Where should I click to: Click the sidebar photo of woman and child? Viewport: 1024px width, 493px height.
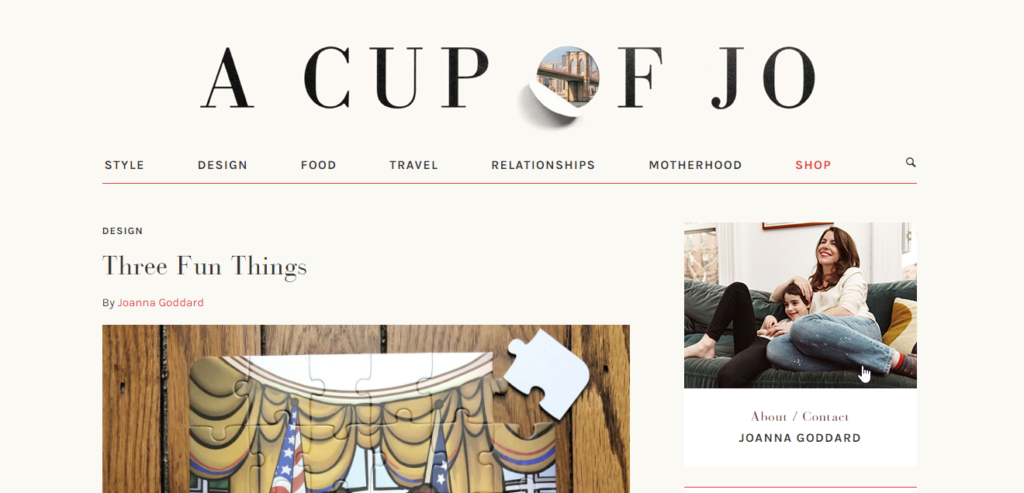tap(800, 305)
